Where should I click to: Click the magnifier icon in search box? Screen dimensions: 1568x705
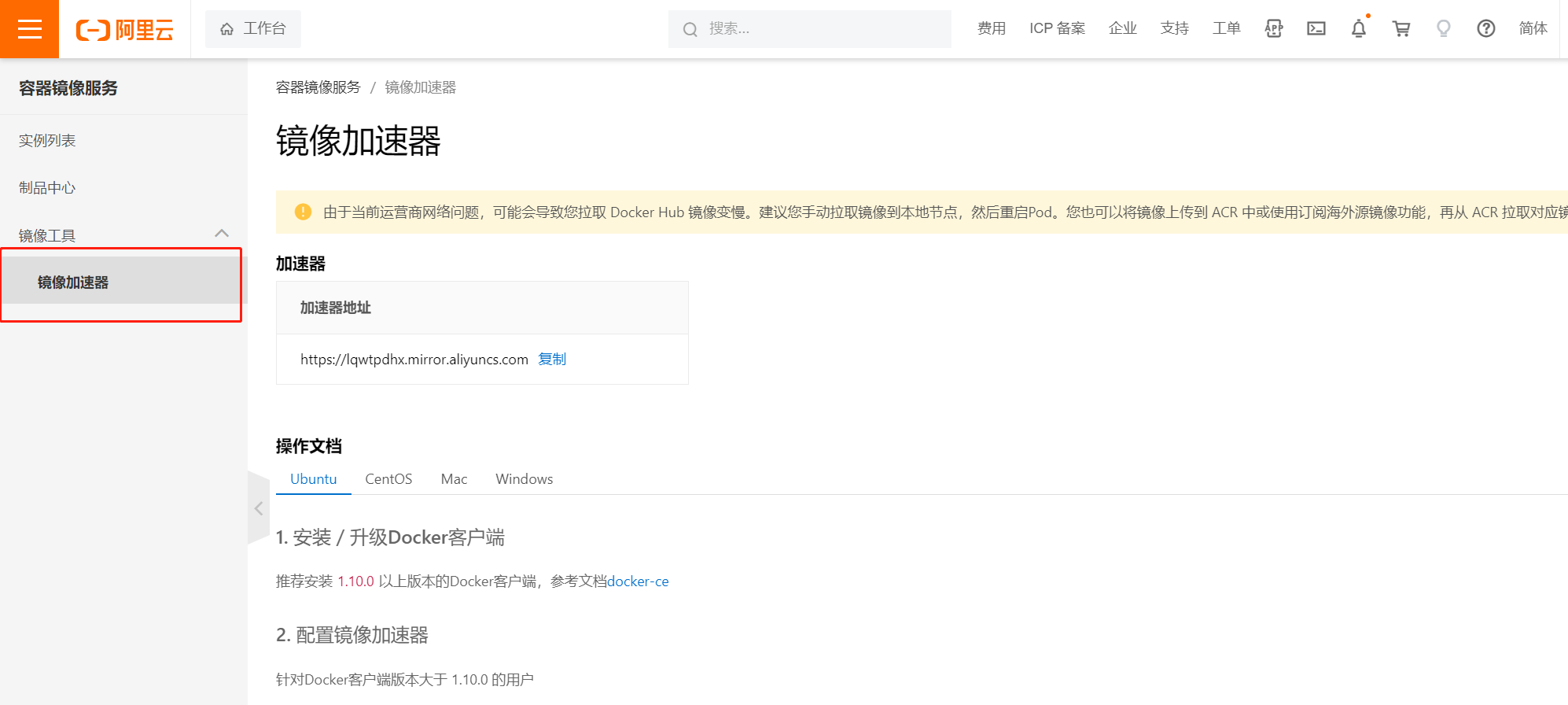click(x=690, y=30)
